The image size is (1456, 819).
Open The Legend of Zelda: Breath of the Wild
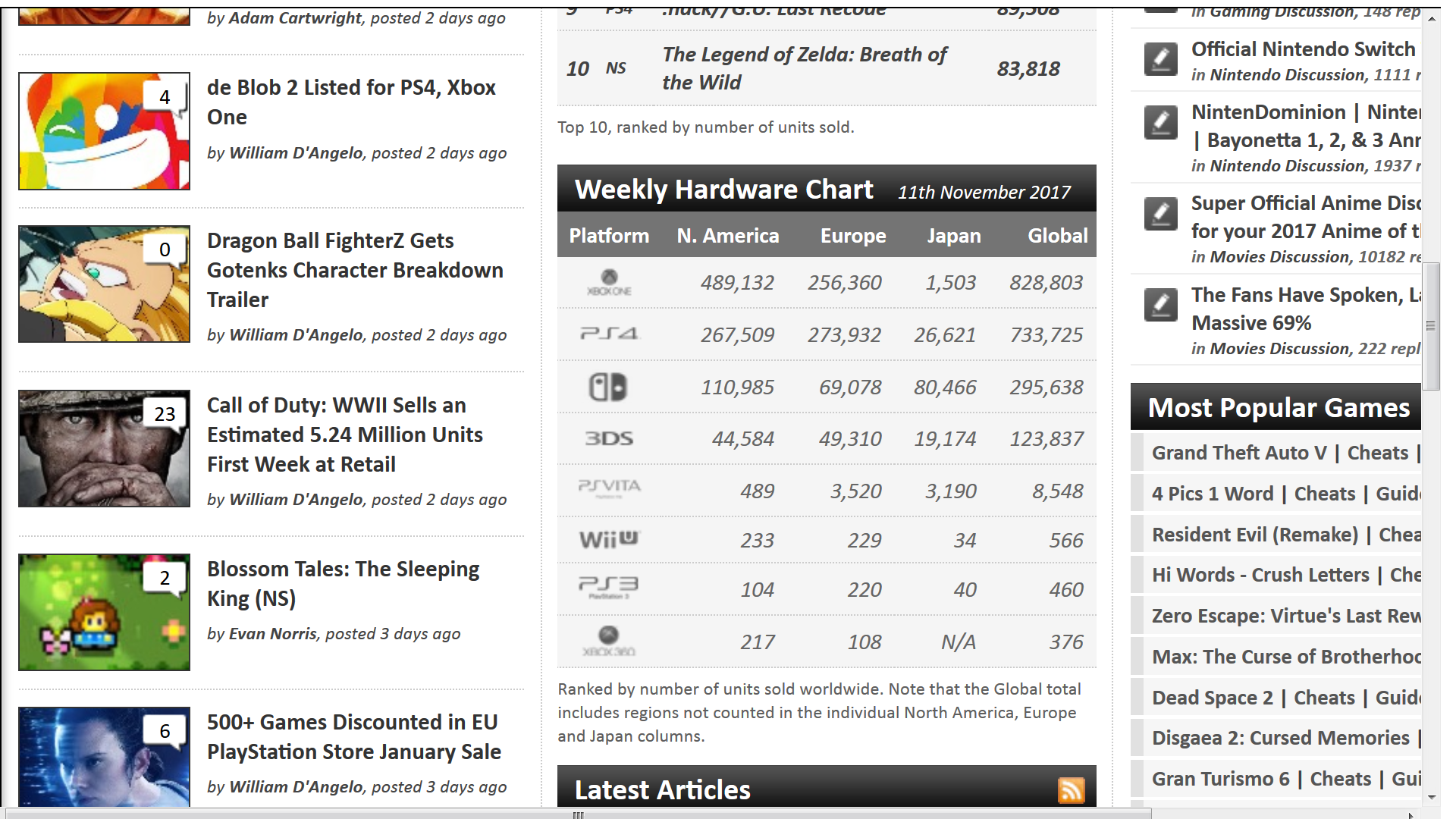[804, 68]
